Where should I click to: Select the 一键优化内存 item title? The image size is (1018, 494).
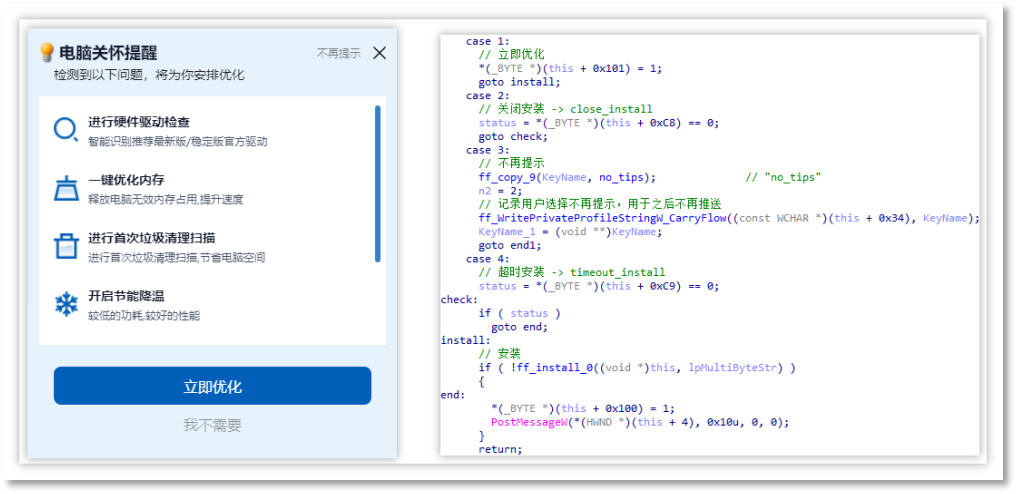coord(126,180)
